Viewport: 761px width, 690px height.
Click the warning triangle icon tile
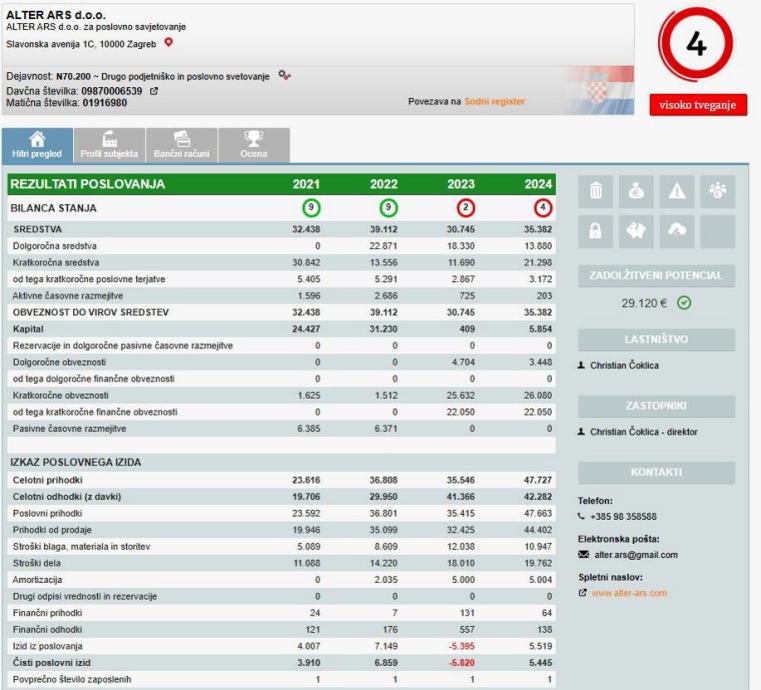point(677,191)
